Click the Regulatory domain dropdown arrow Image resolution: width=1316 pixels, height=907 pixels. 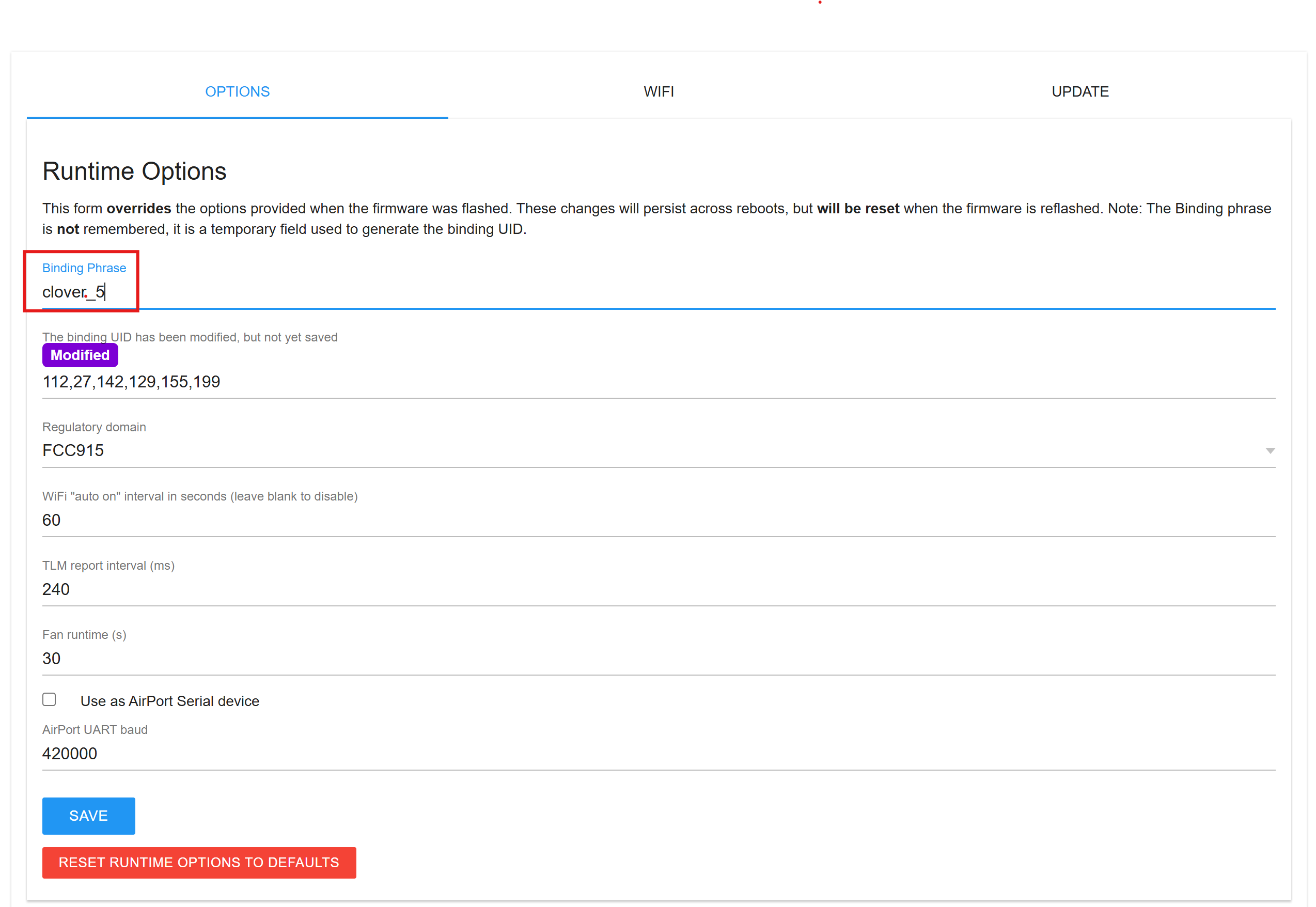pos(1270,450)
